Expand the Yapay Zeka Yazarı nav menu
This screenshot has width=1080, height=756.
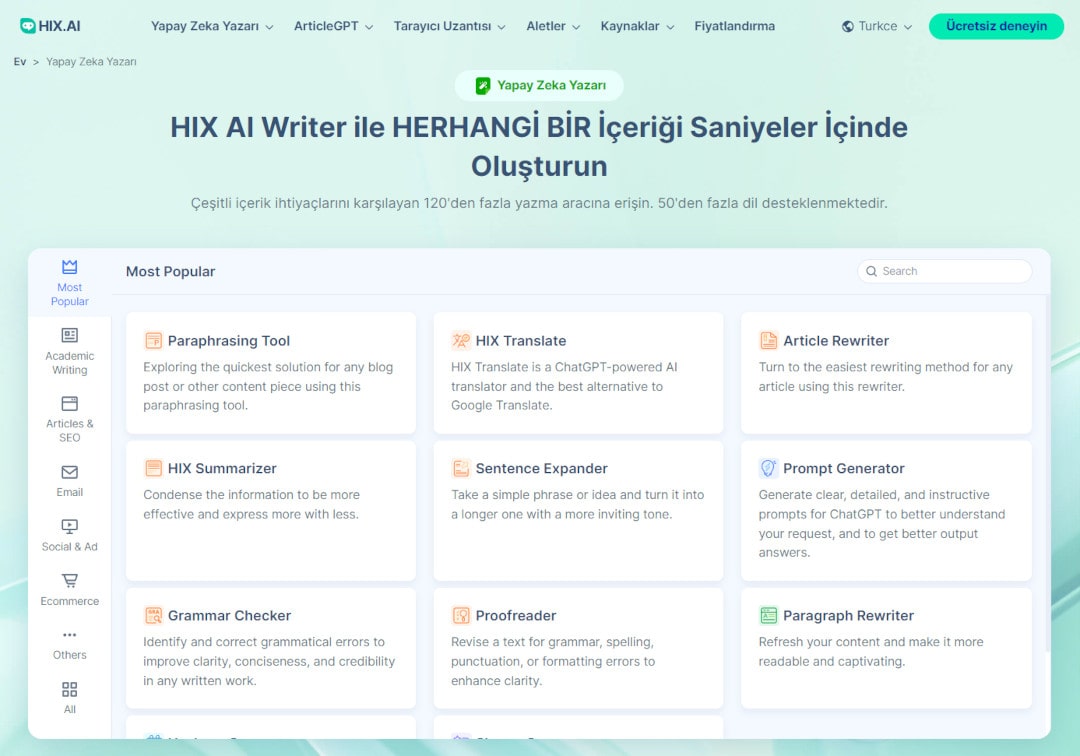point(212,26)
